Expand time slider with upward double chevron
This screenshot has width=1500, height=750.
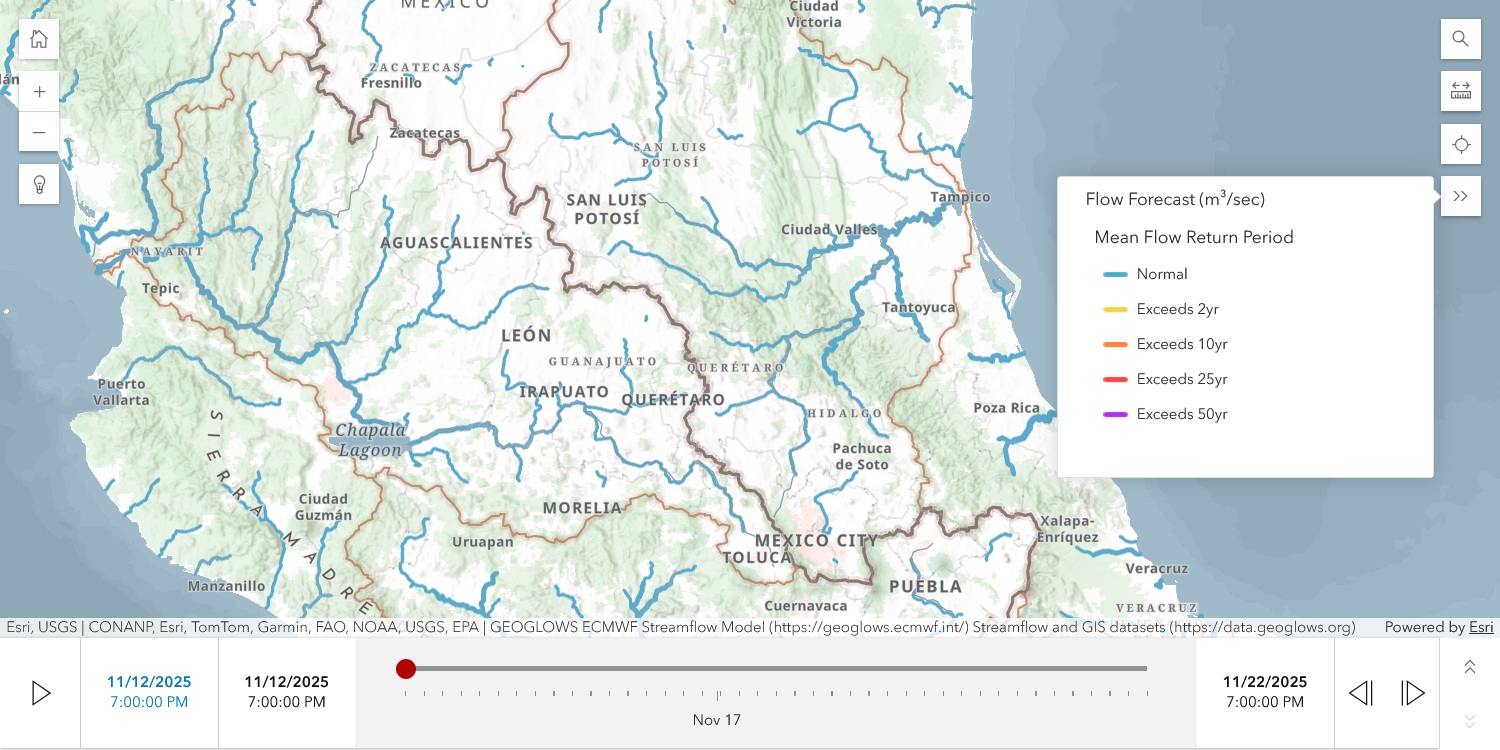click(1469, 667)
